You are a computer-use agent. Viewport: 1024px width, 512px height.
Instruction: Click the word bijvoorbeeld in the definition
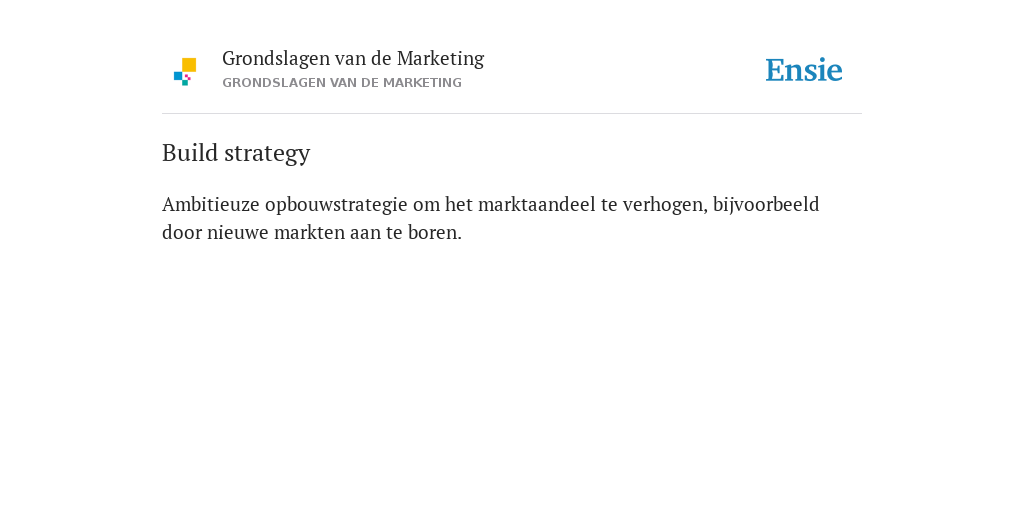click(765, 205)
